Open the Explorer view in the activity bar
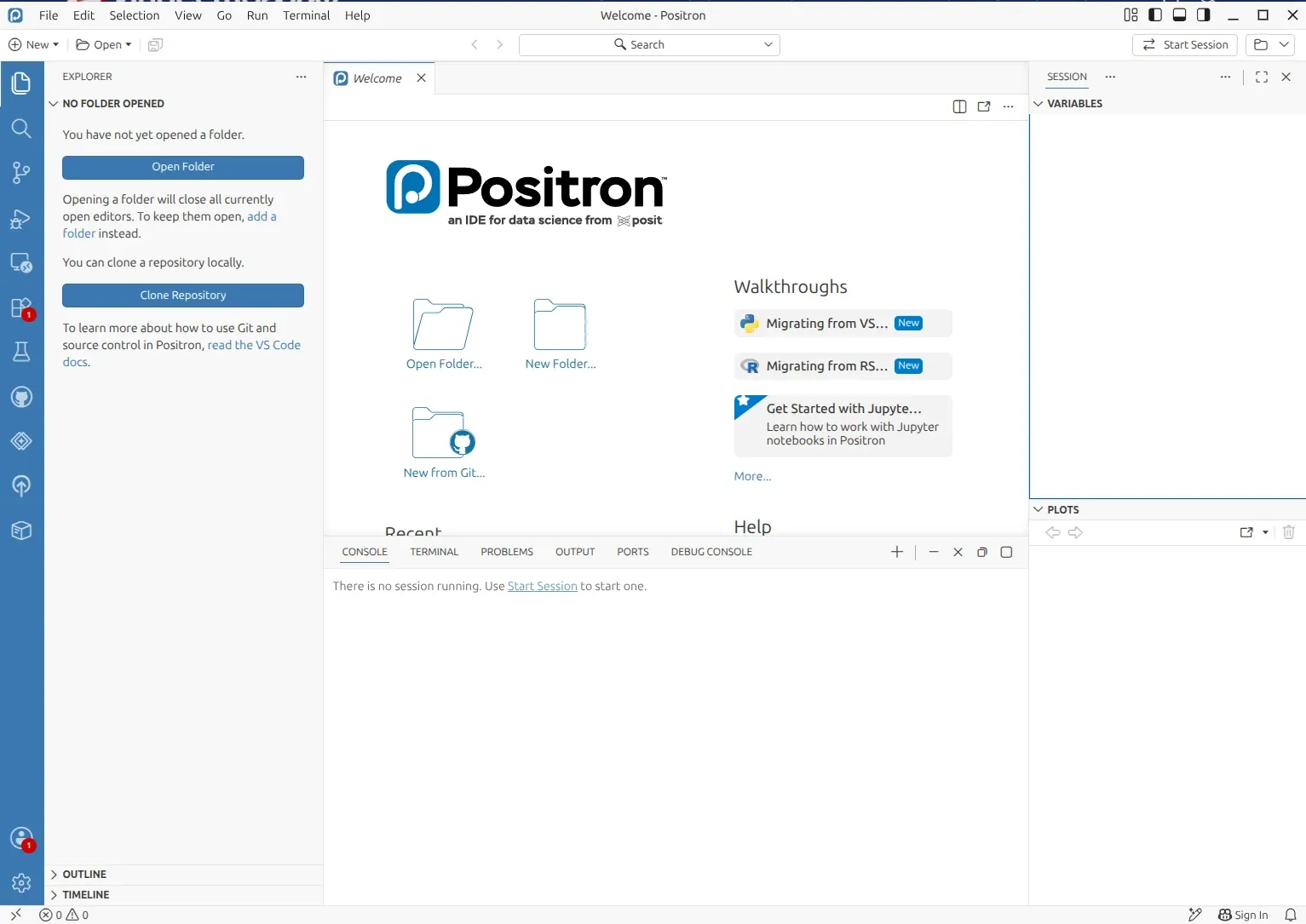1306x924 pixels. click(x=21, y=83)
